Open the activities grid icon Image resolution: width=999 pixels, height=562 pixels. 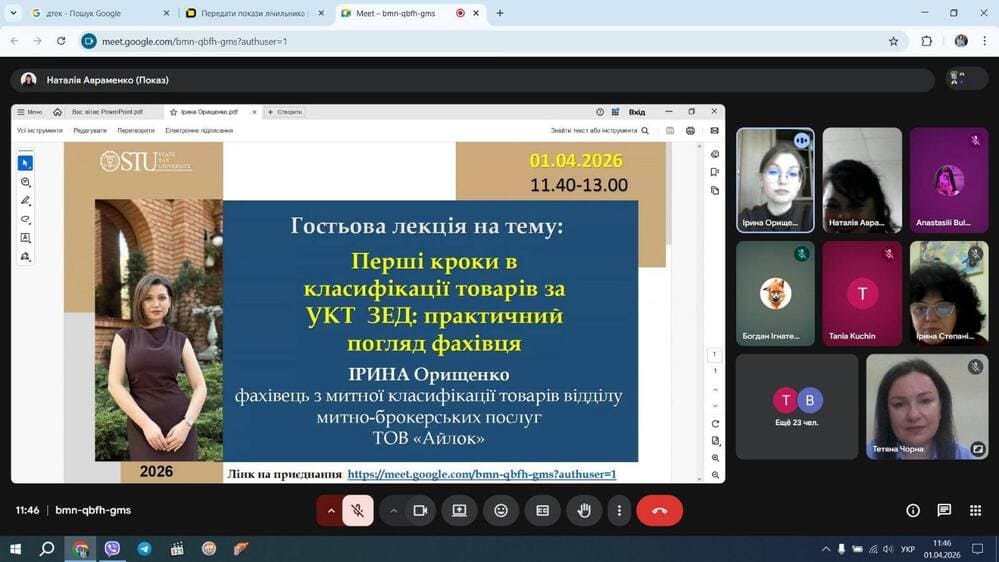coord(975,510)
